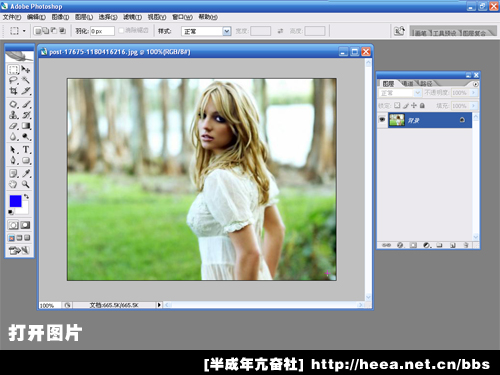Select the Magic Wand tool

26,80
